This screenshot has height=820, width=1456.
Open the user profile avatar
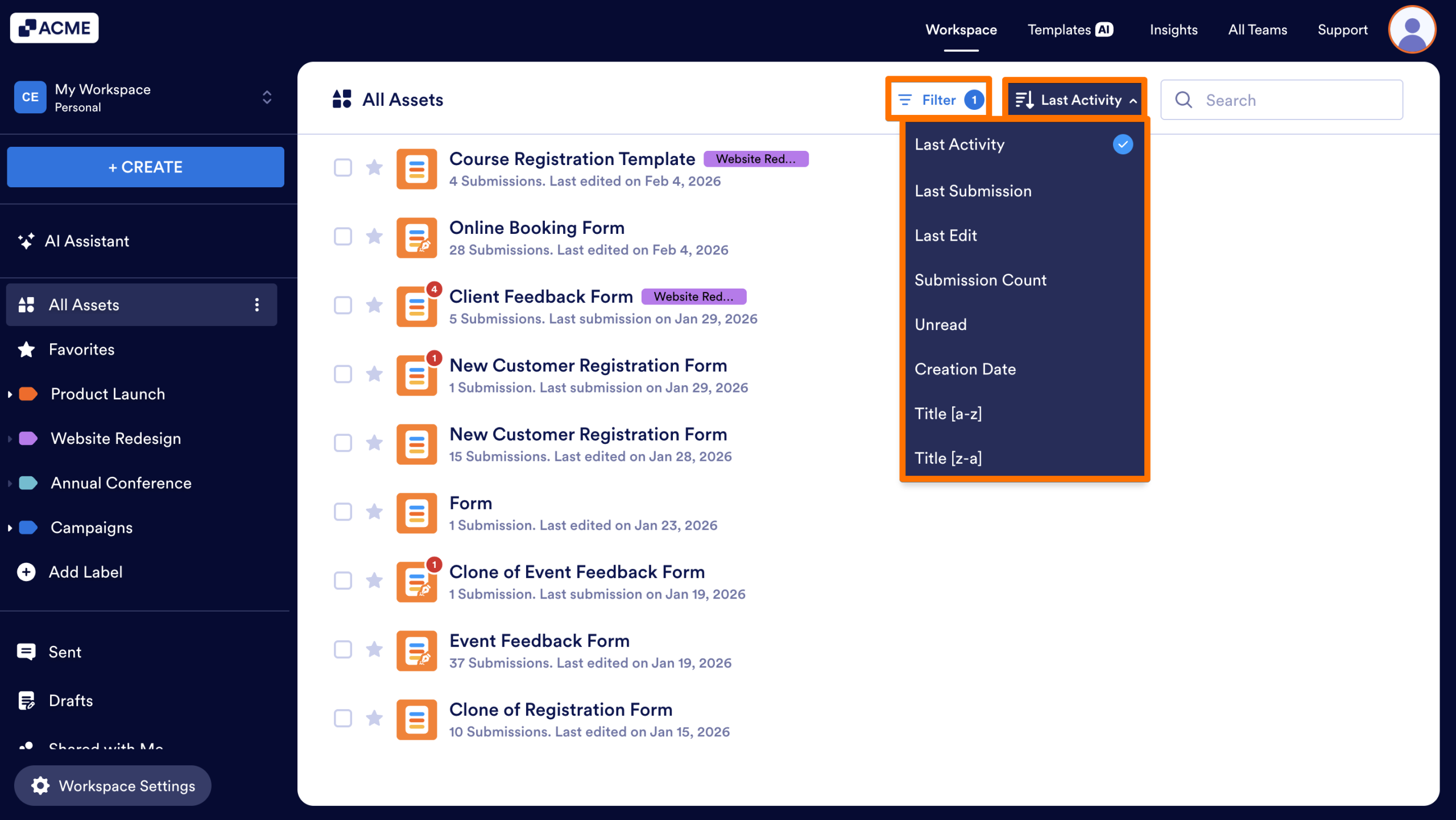point(1412,29)
